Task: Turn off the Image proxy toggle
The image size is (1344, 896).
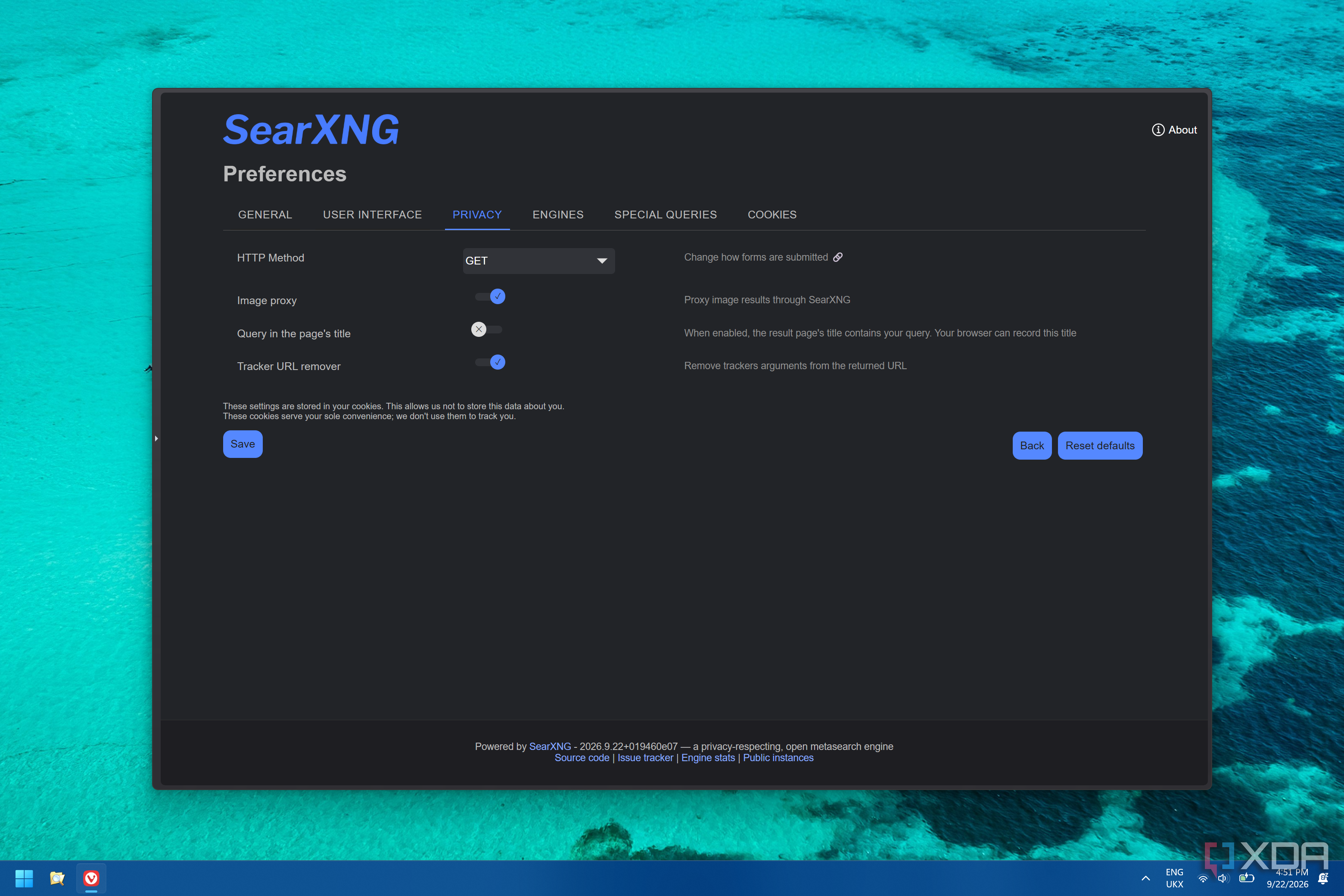Action: pos(490,296)
